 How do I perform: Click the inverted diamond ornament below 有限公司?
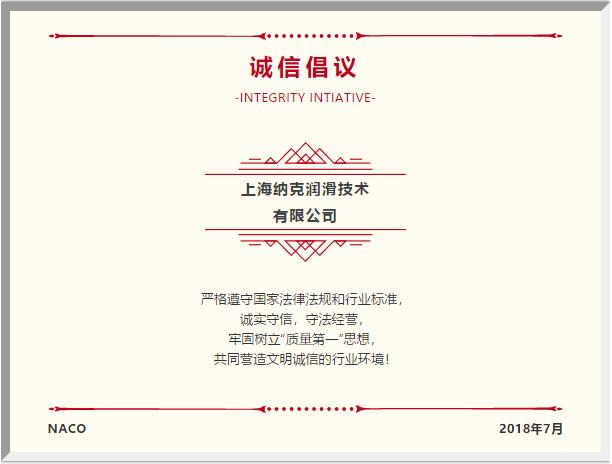coord(305,246)
